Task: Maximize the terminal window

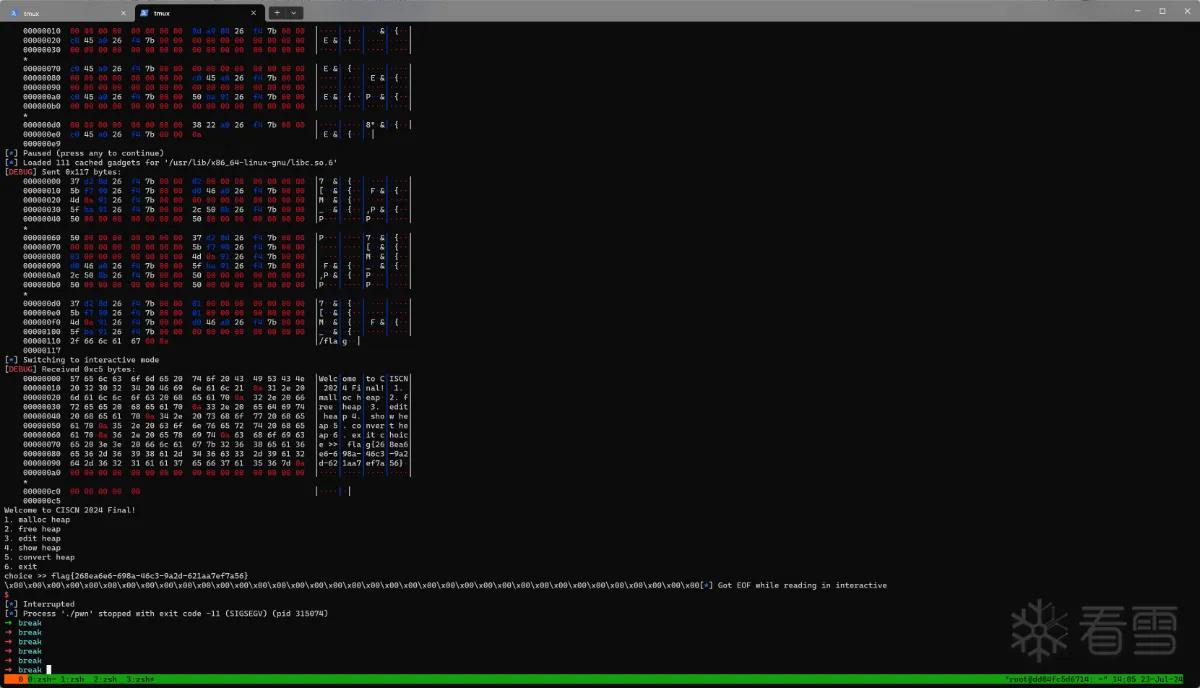Action: pos(1161,11)
